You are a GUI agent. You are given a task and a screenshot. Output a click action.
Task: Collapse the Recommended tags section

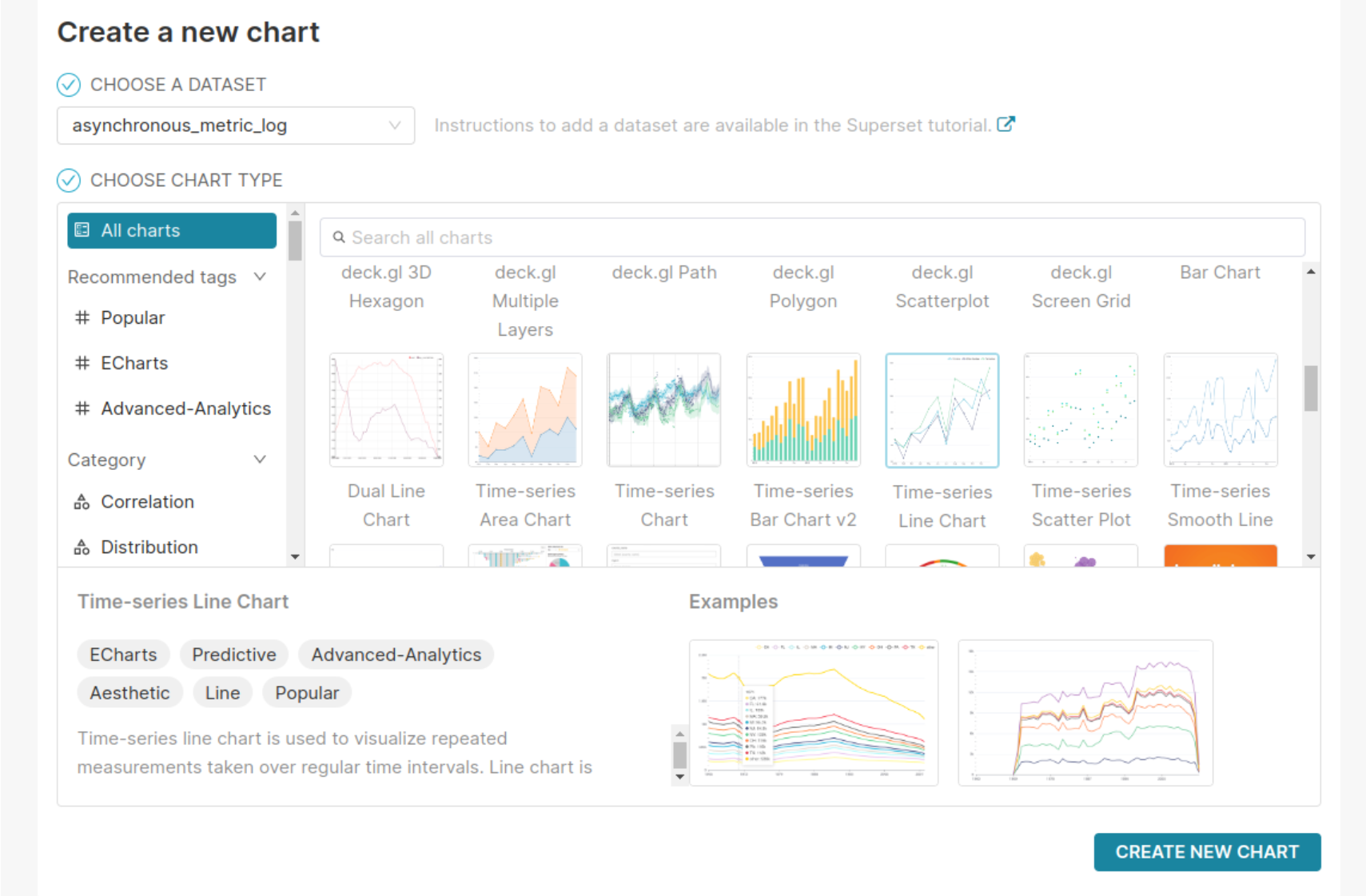tap(260, 277)
